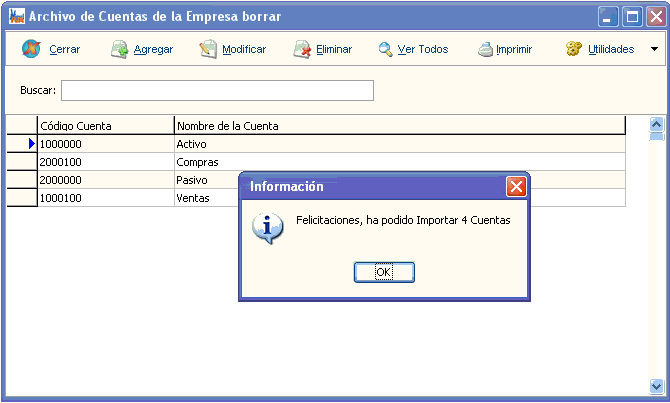Click the Eliminar icon with red X
Image resolution: width=670 pixels, height=403 pixels.
[301, 49]
